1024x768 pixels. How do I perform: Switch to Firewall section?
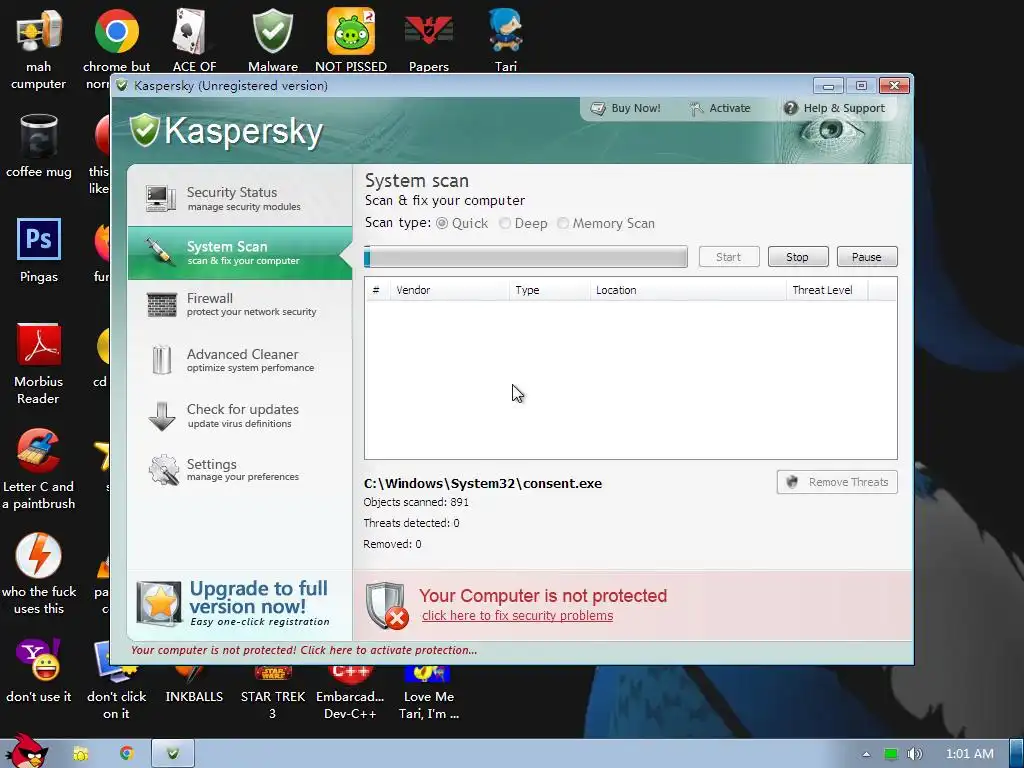[240, 304]
